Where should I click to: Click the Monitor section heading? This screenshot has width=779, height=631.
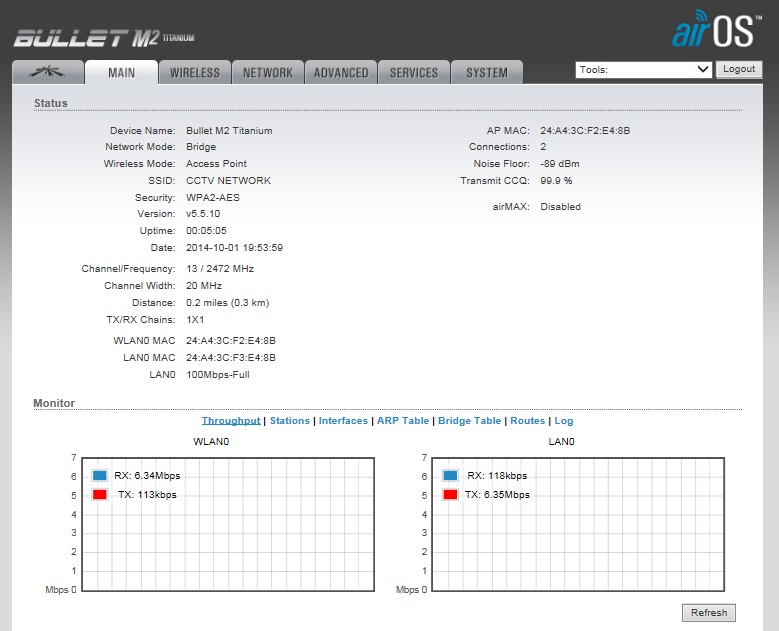pos(54,403)
